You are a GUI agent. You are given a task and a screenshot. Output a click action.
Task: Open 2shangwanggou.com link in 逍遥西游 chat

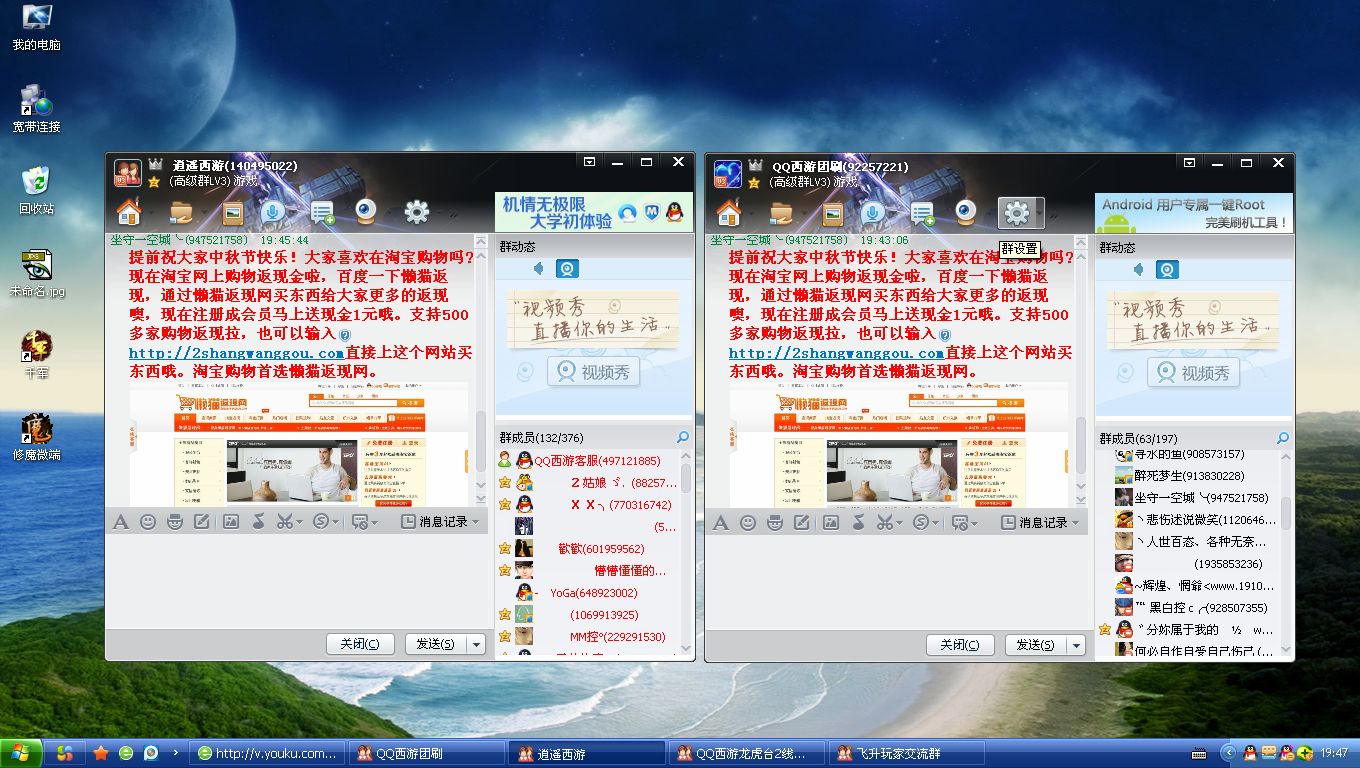click(236, 353)
